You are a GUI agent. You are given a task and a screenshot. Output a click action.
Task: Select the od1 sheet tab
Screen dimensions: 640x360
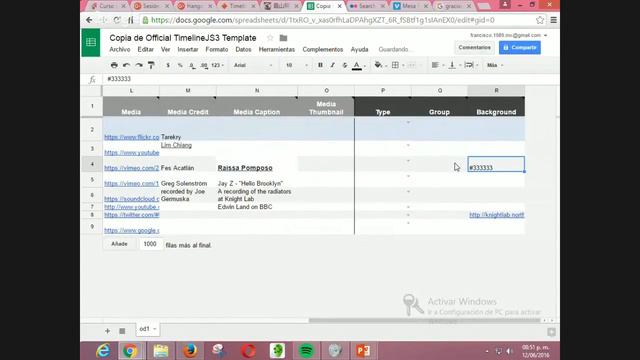(147, 329)
